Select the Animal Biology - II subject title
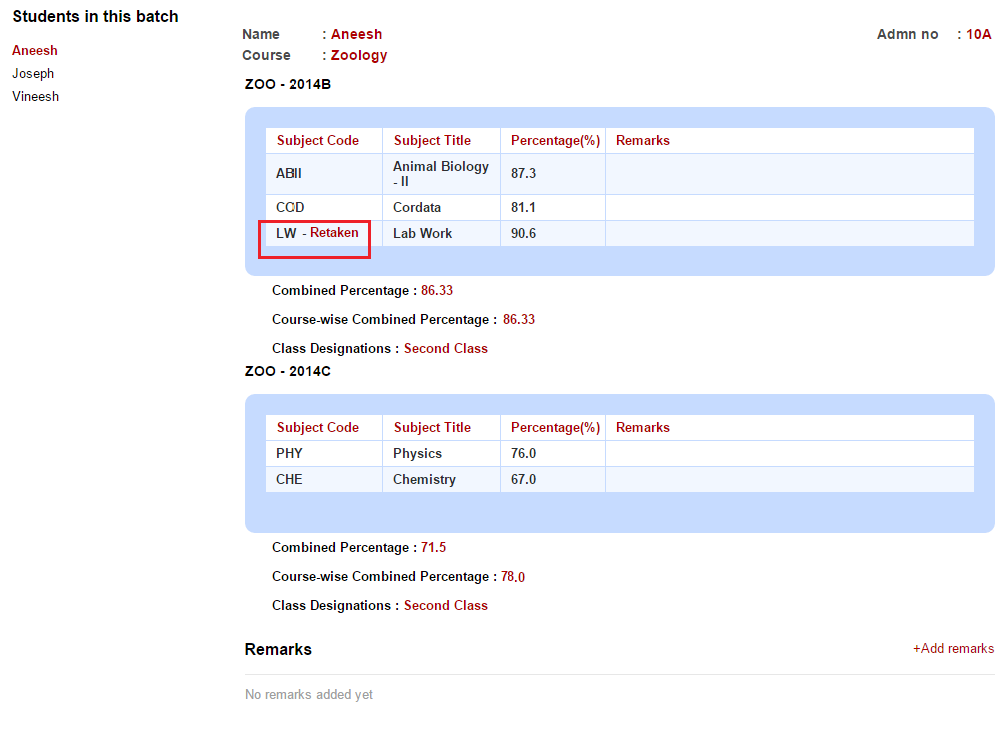The width and height of the screenshot is (1004, 737). coord(440,173)
